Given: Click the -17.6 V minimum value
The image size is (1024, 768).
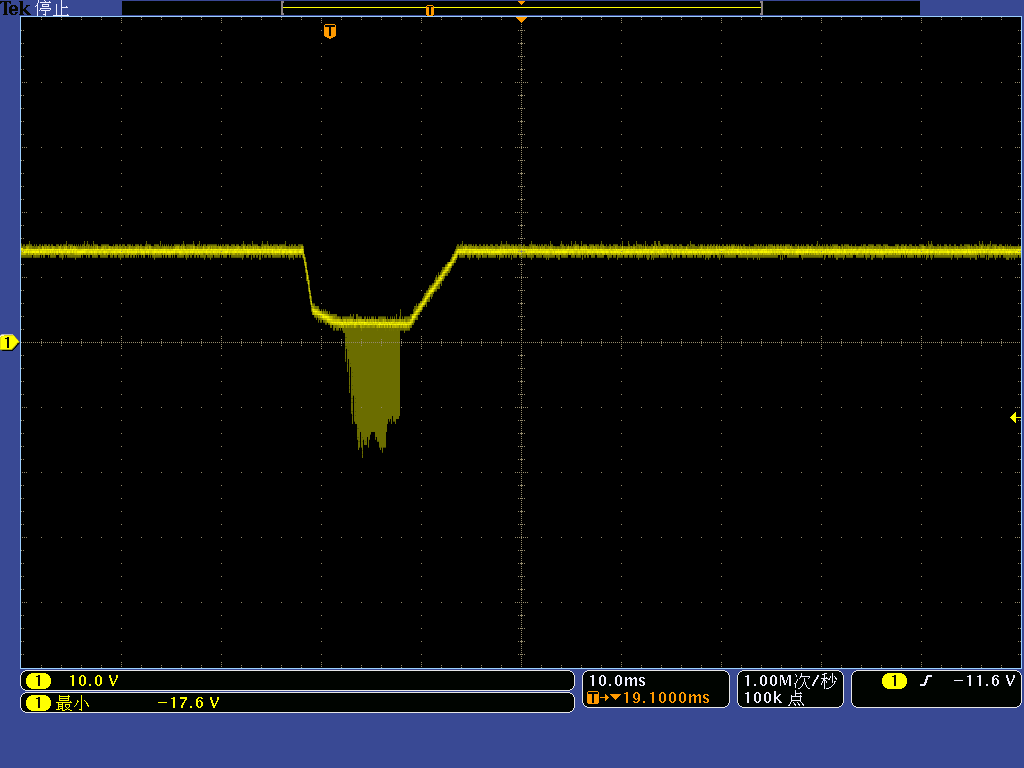Looking at the screenshot, I should (x=188, y=703).
